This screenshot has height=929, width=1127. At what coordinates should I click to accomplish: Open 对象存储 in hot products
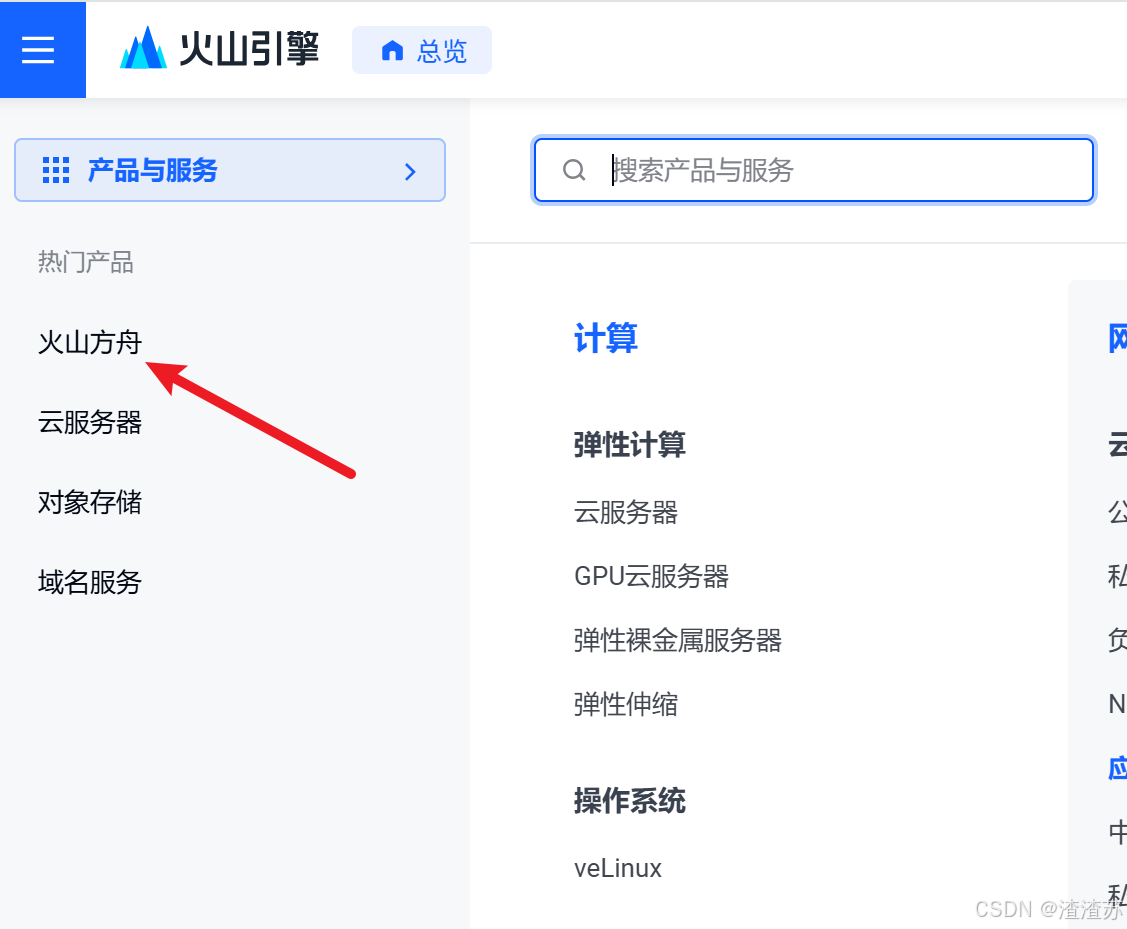tap(90, 502)
